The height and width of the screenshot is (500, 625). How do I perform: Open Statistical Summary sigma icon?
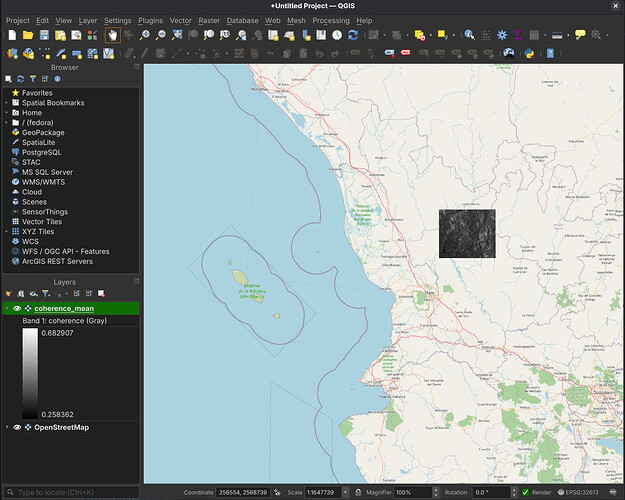pos(518,35)
